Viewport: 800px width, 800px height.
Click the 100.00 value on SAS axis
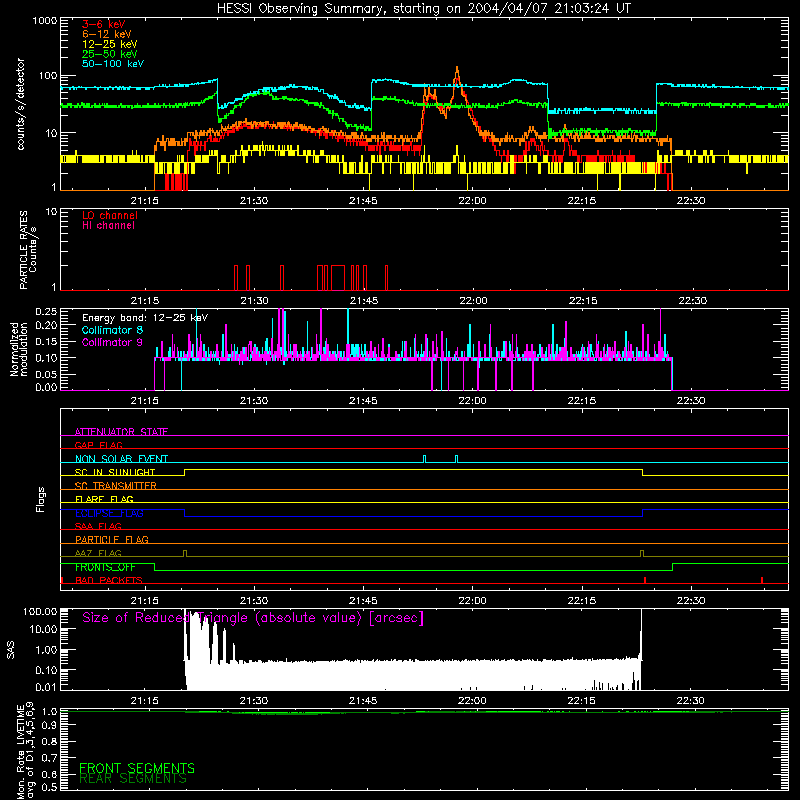[40, 611]
